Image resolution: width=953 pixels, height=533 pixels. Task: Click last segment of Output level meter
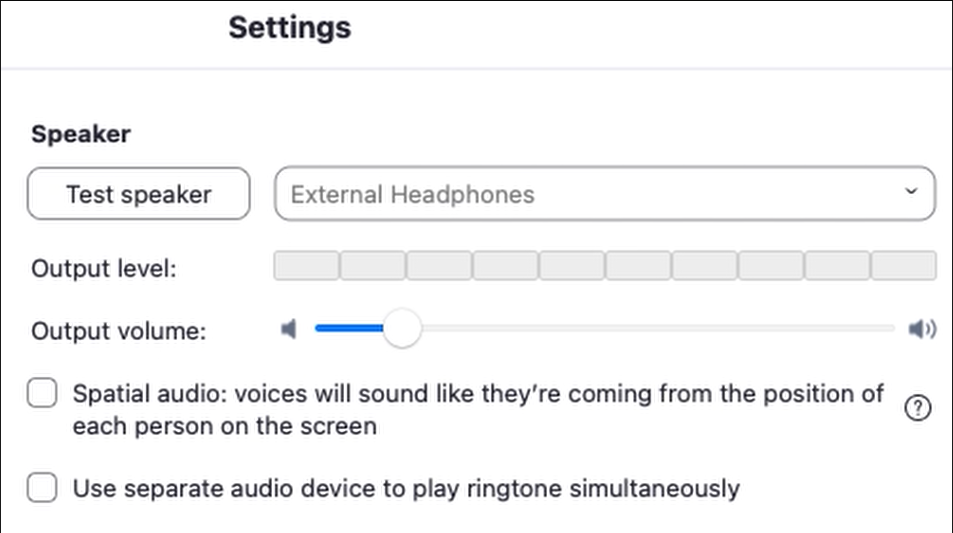(x=903, y=266)
